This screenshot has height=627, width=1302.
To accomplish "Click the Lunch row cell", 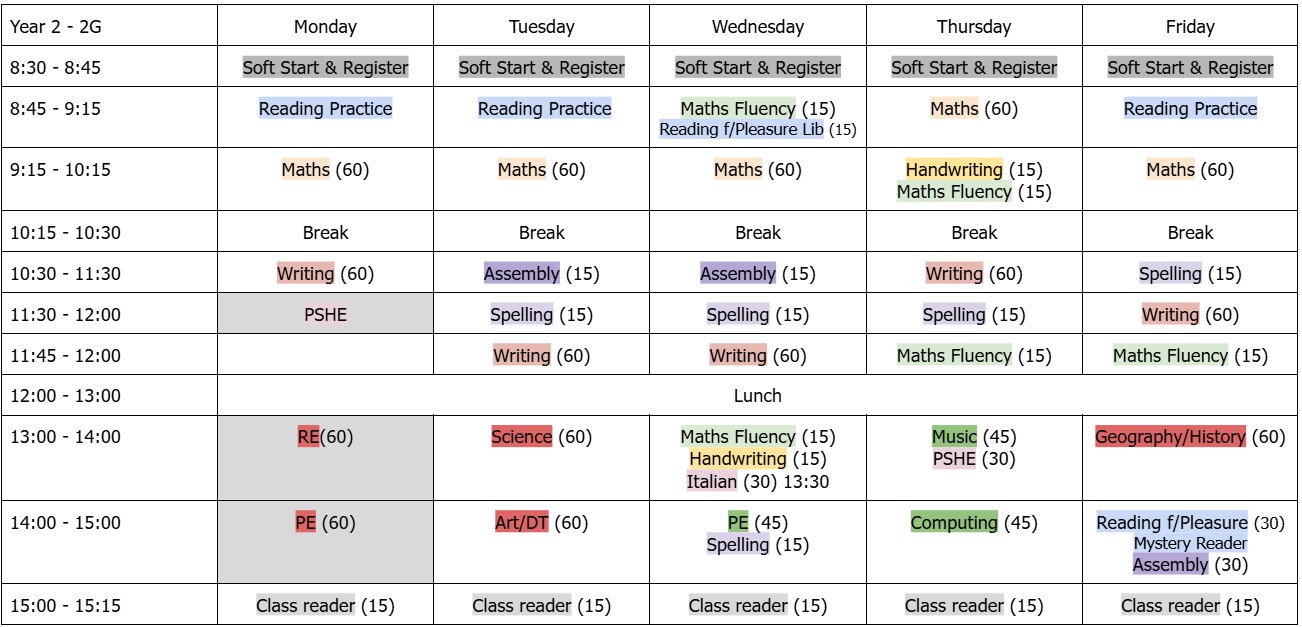I will [x=757, y=395].
